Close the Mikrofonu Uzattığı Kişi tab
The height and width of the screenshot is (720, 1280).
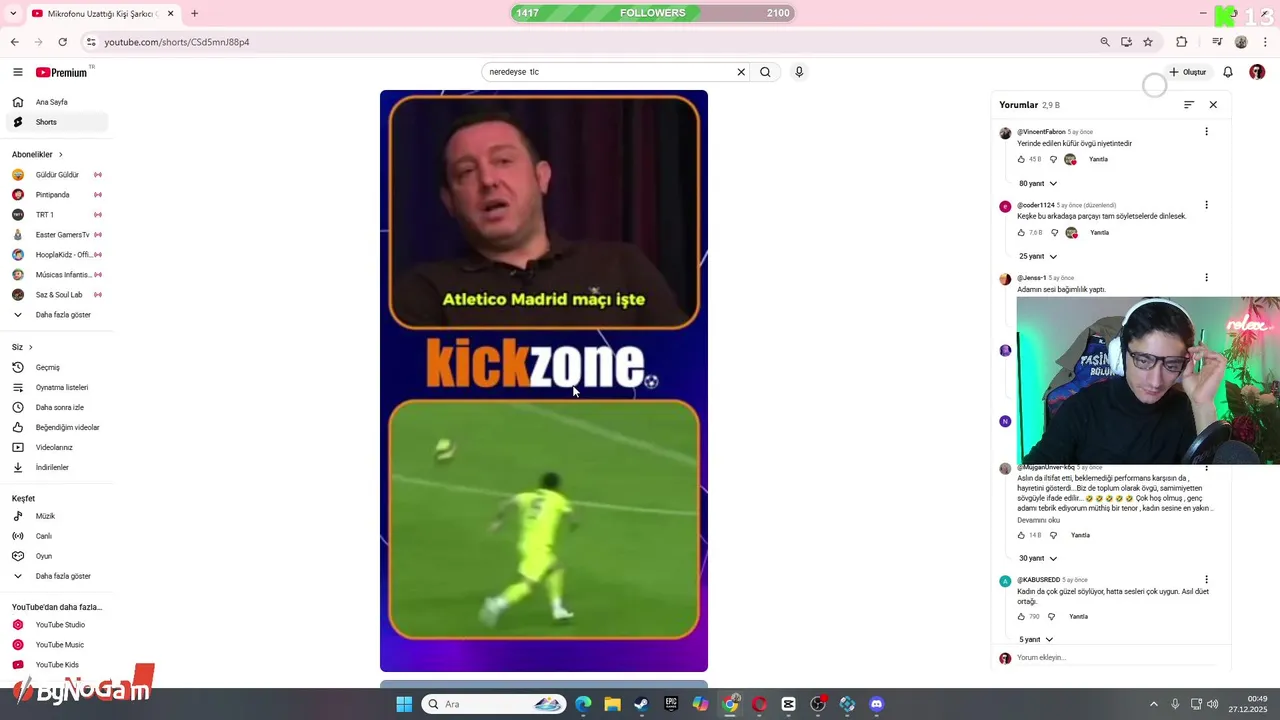pyautogui.click(x=170, y=13)
